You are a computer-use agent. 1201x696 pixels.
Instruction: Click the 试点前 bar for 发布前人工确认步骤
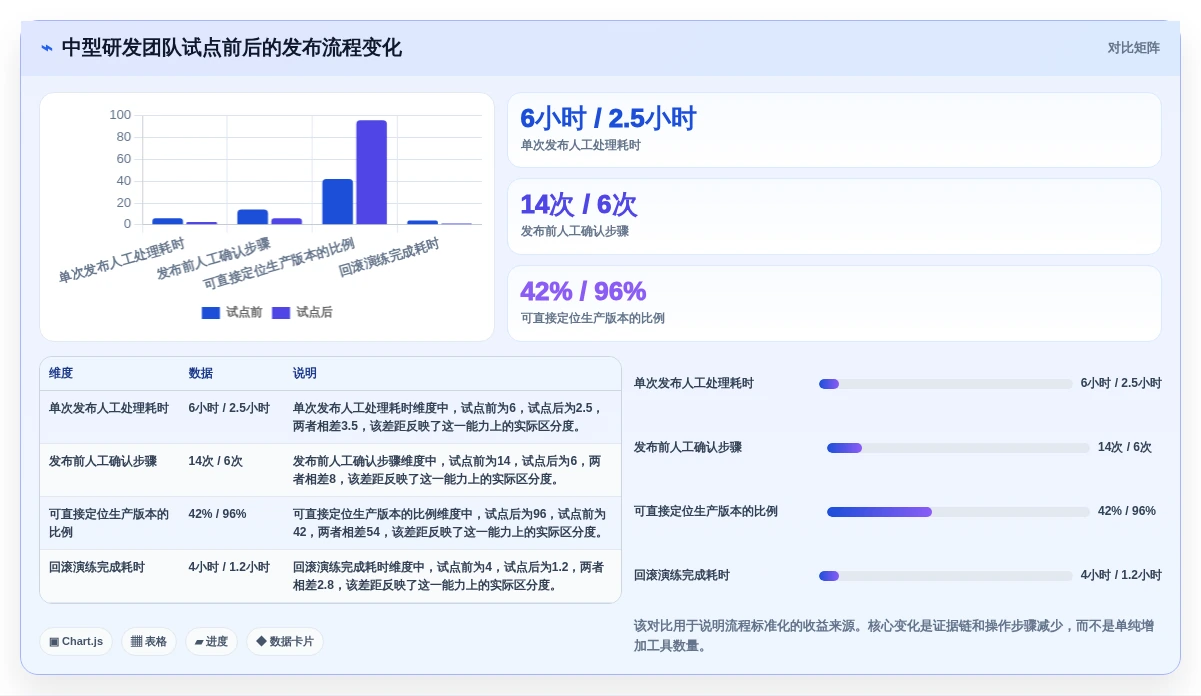pyautogui.click(x=252, y=216)
